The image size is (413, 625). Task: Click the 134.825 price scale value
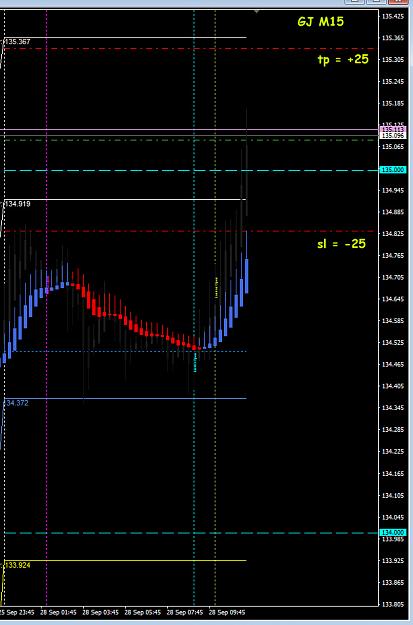coord(393,234)
